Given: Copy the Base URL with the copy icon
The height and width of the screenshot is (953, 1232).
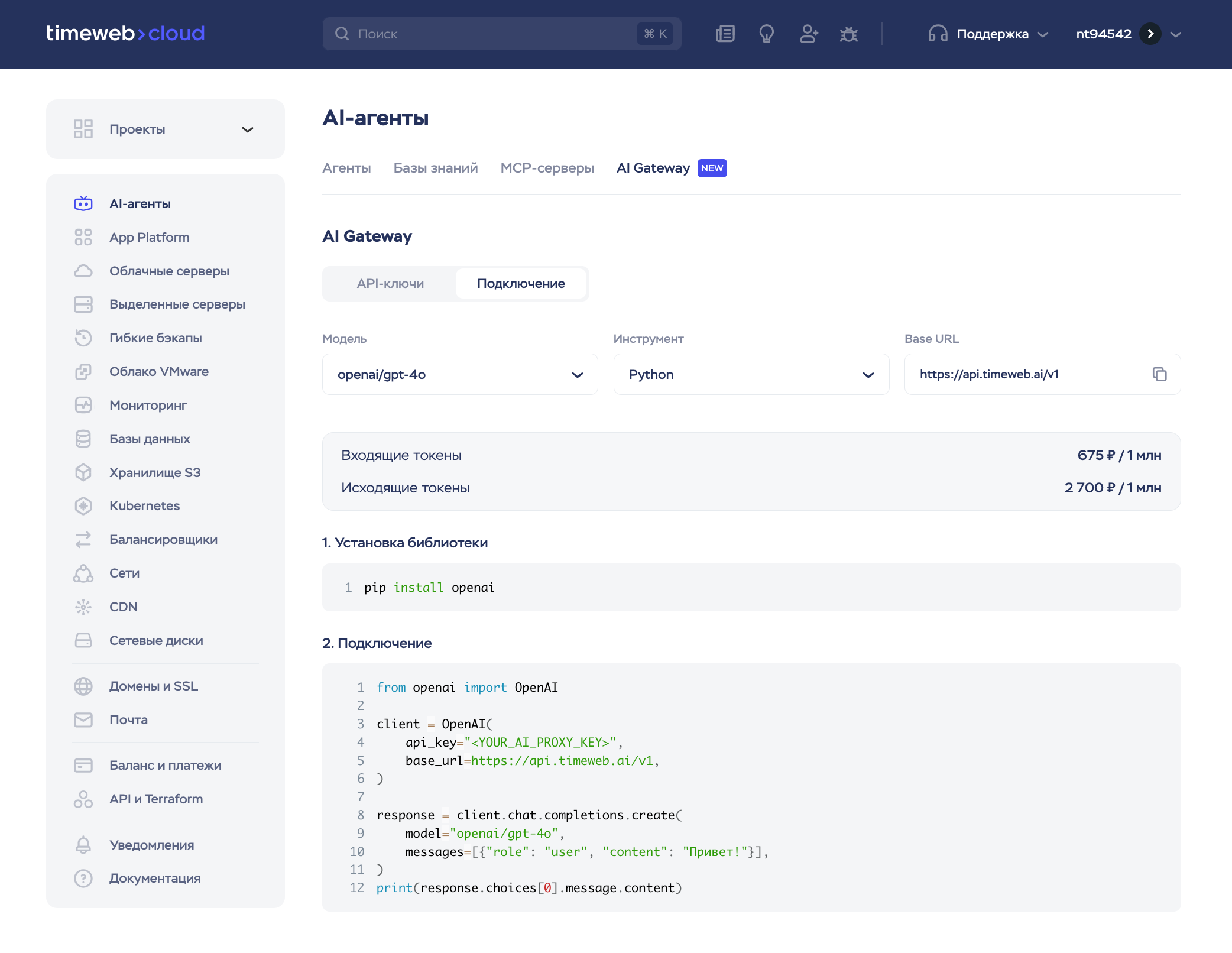Looking at the screenshot, I should [x=1159, y=374].
